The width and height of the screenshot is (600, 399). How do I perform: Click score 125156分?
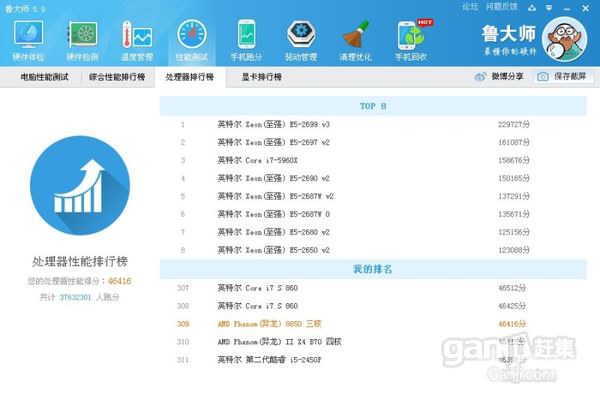514,232
